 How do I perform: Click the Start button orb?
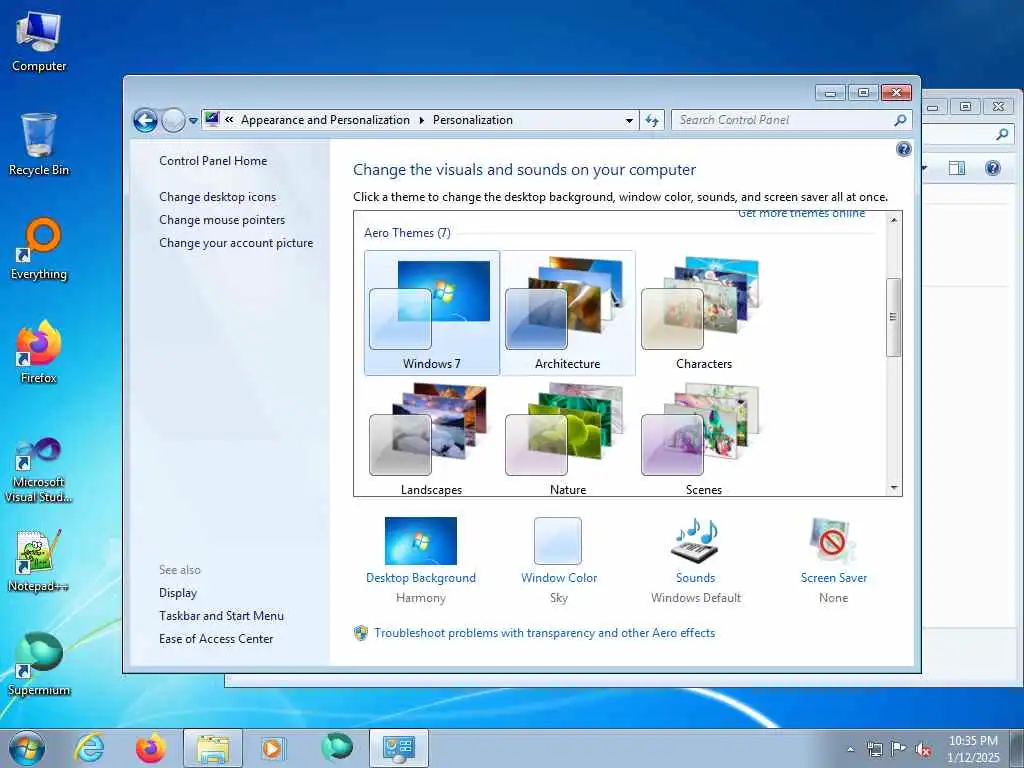pyautogui.click(x=27, y=748)
